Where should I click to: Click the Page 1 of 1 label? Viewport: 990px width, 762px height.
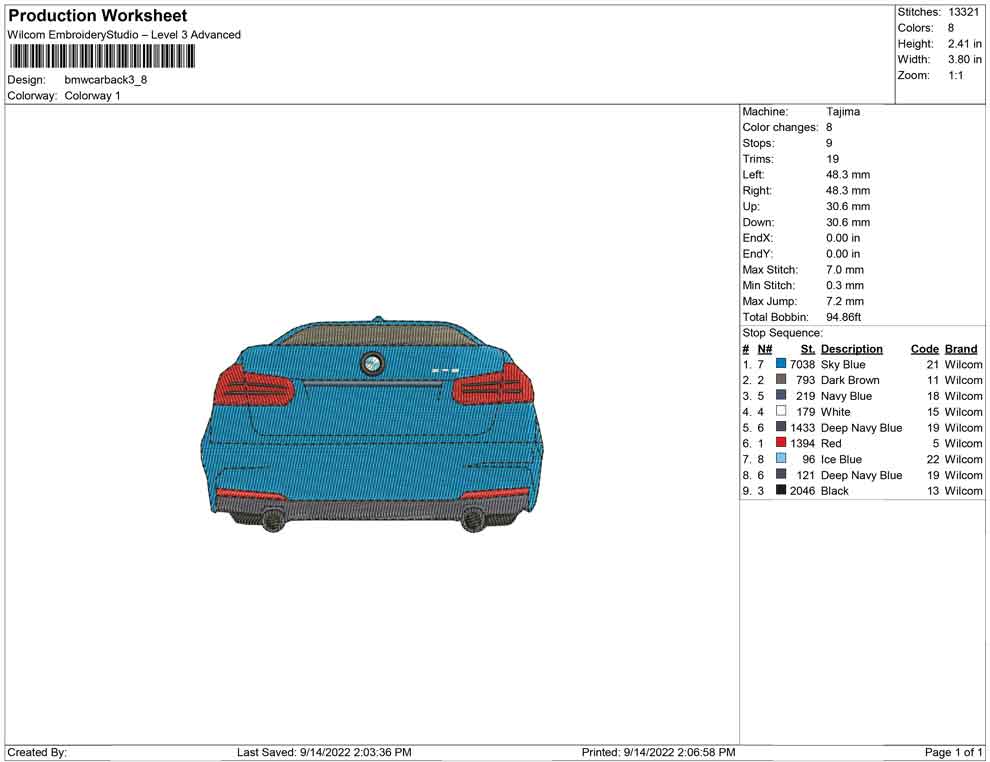coord(953,752)
